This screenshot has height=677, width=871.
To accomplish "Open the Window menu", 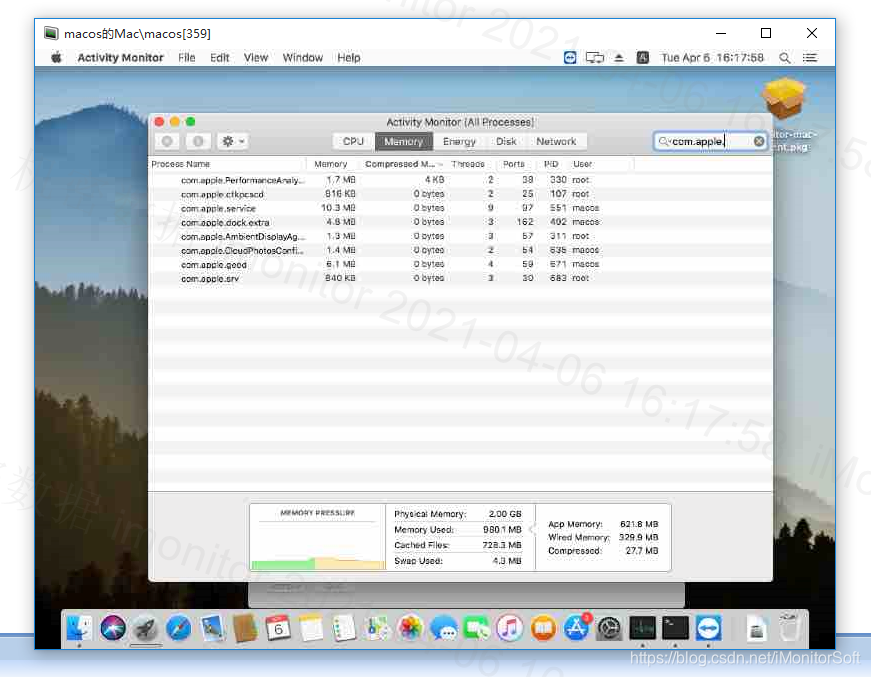I will [x=303, y=57].
